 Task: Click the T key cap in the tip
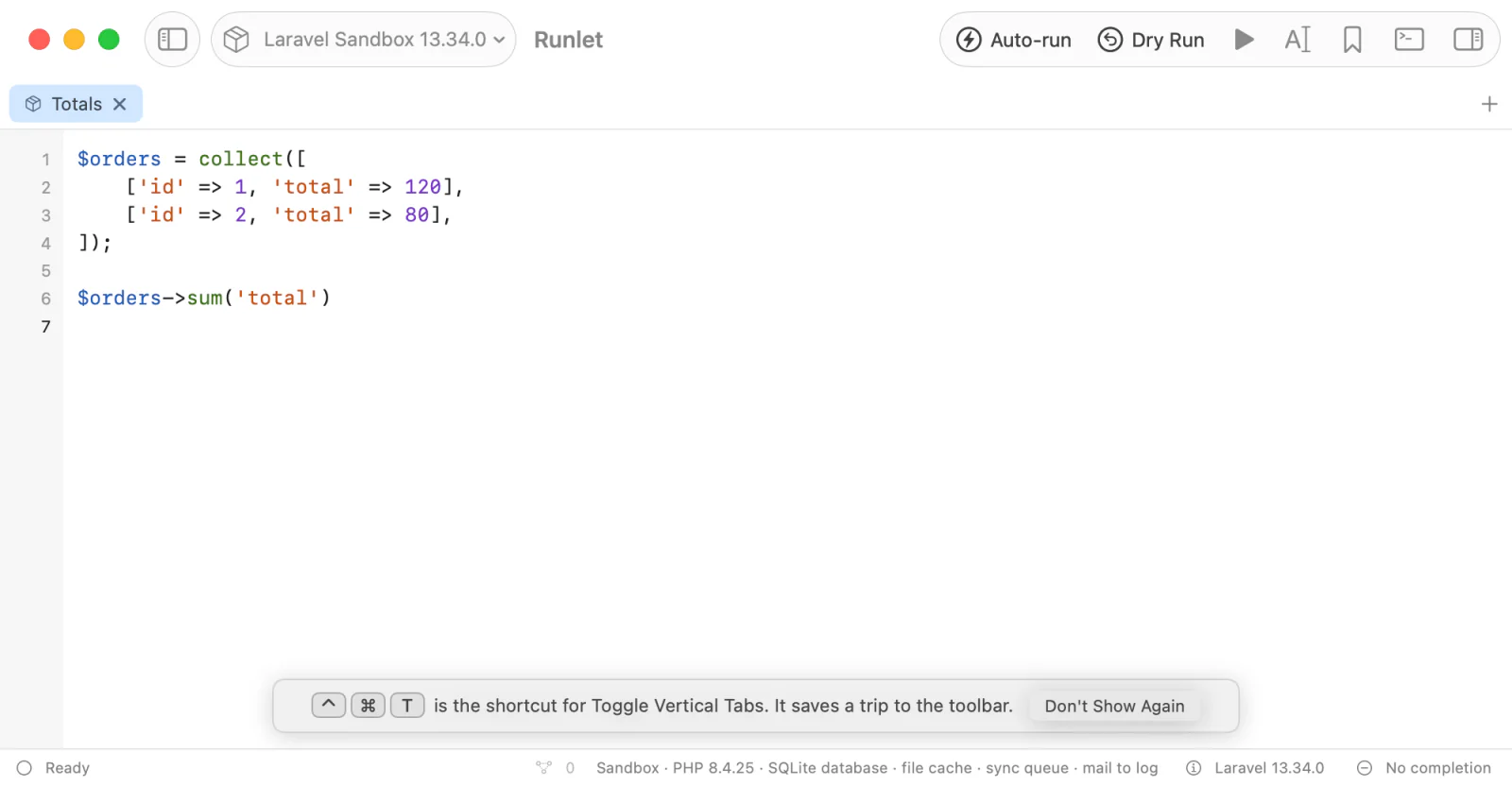(x=407, y=706)
